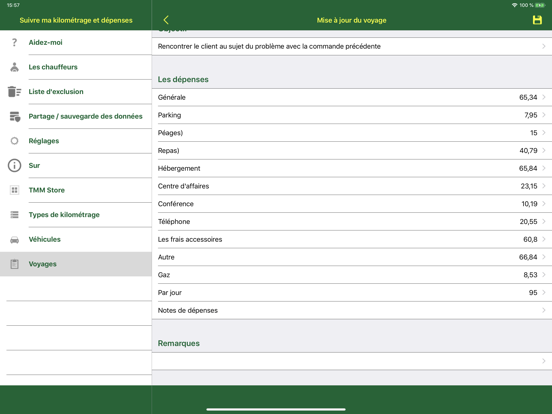The height and width of the screenshot is (414, 552).
Task: Expand the Téléphone chevron
Action: [x=544, y=221]
